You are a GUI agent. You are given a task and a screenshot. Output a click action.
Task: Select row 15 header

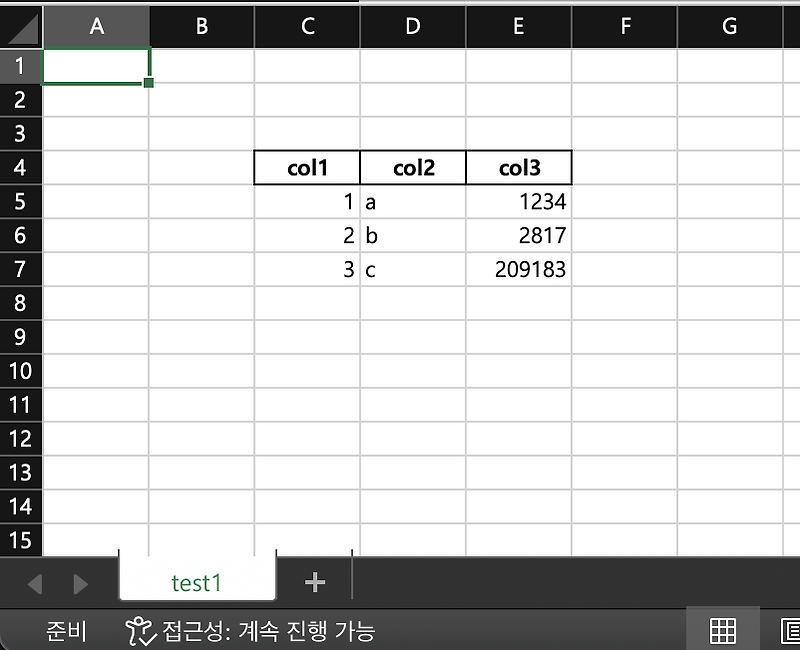point(20,540)
